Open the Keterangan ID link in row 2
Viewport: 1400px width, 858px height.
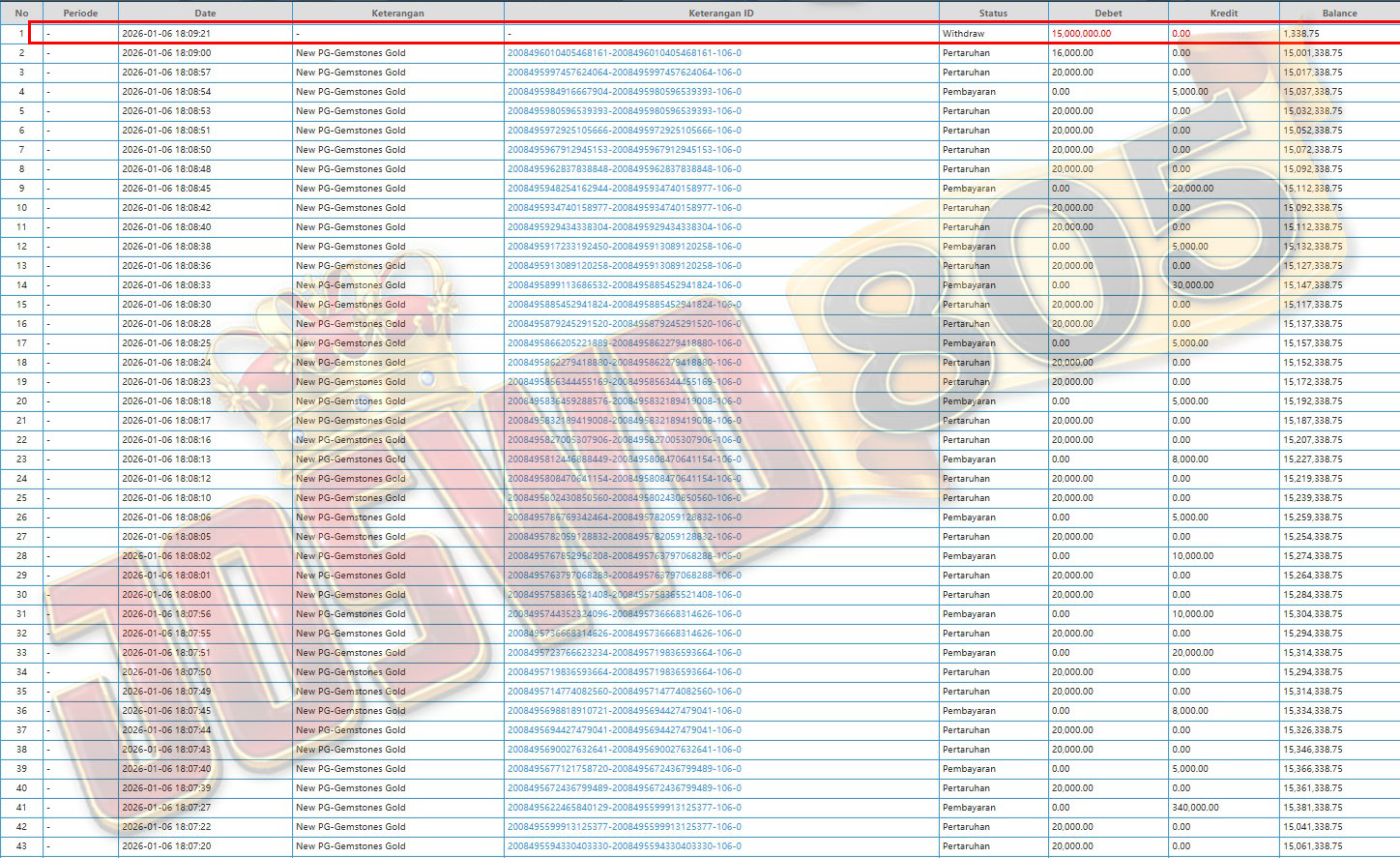(x=624, y=53)
